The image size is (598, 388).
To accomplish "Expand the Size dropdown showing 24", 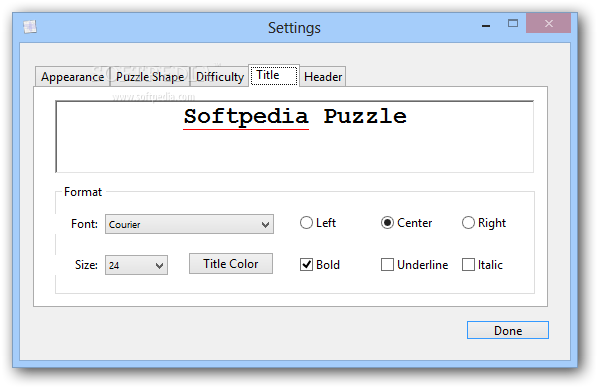I will pos(136,265).
